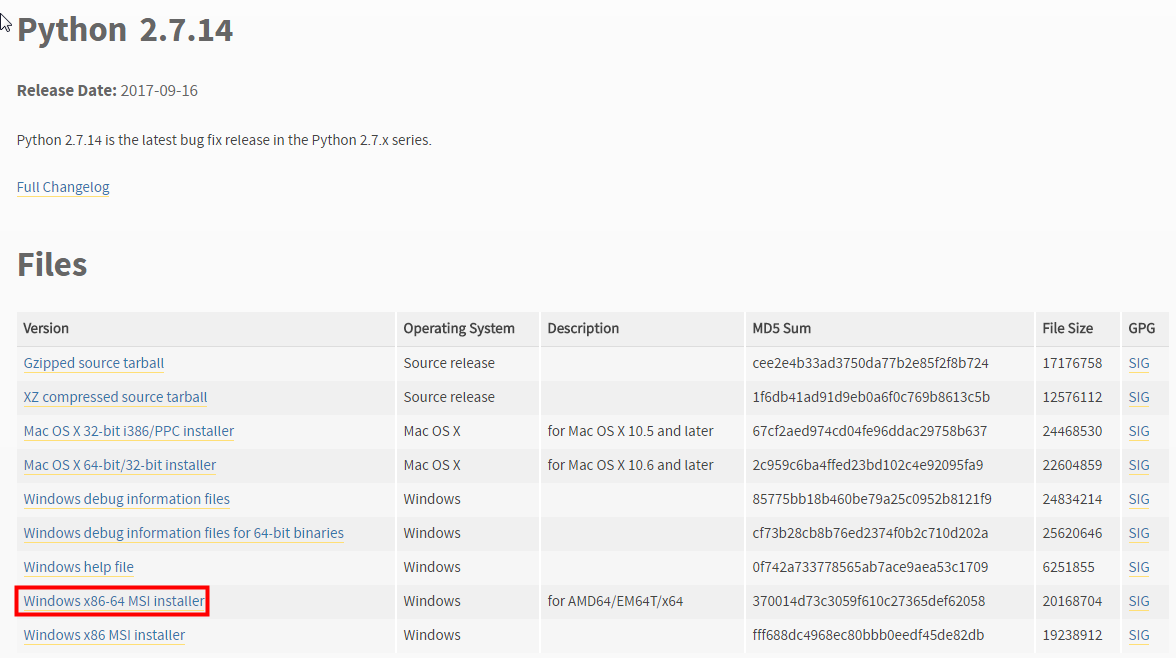Open SIG for 64-bit debug binaries
The width and height of the screenshot is (1176, 658).
(x=1139, y=533)
